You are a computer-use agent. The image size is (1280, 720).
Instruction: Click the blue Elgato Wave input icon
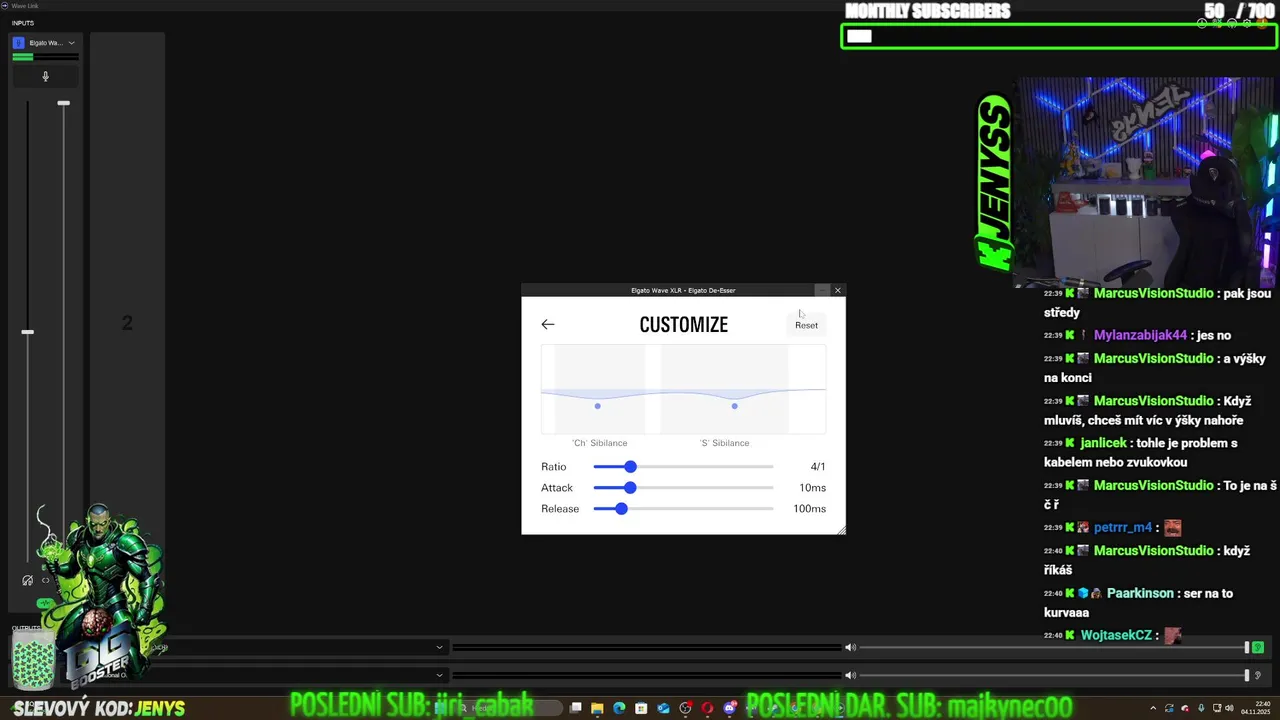tap(18, 43)
